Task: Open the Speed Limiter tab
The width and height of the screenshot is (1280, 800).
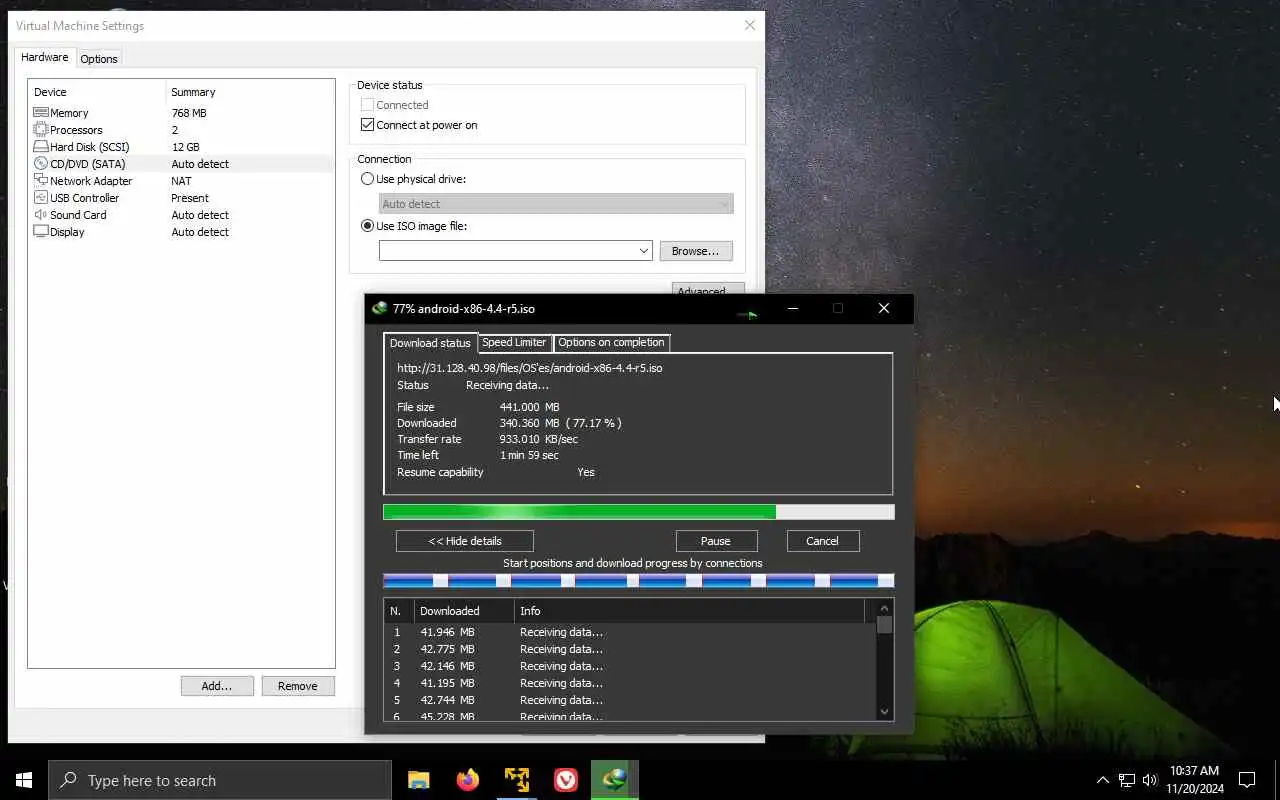Action: pyautogui.click(x=514, y=342)
